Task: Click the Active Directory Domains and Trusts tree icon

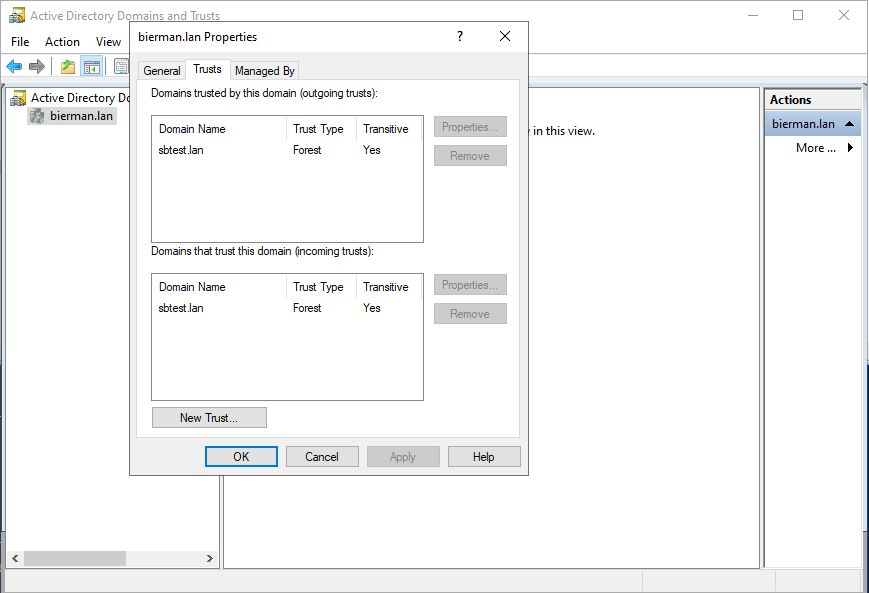Action: tap(18, 98)
